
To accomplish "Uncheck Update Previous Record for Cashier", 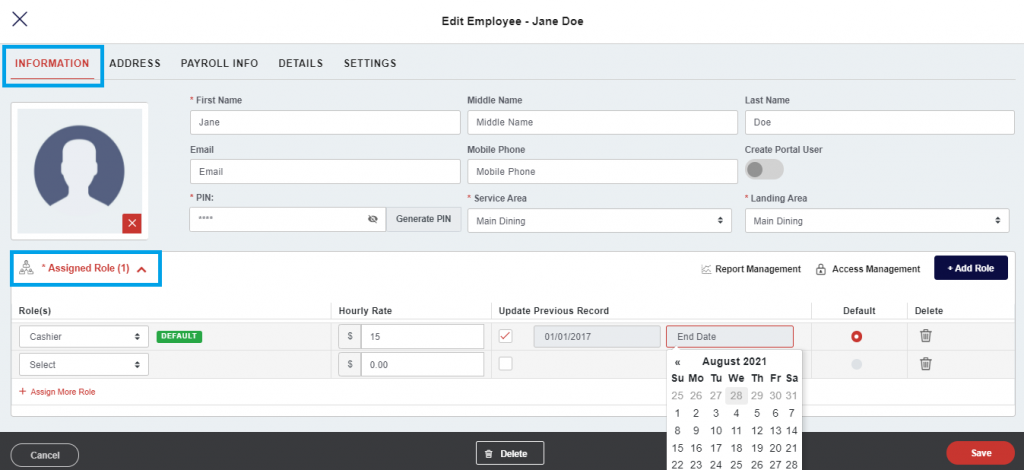I will point(505,336).
